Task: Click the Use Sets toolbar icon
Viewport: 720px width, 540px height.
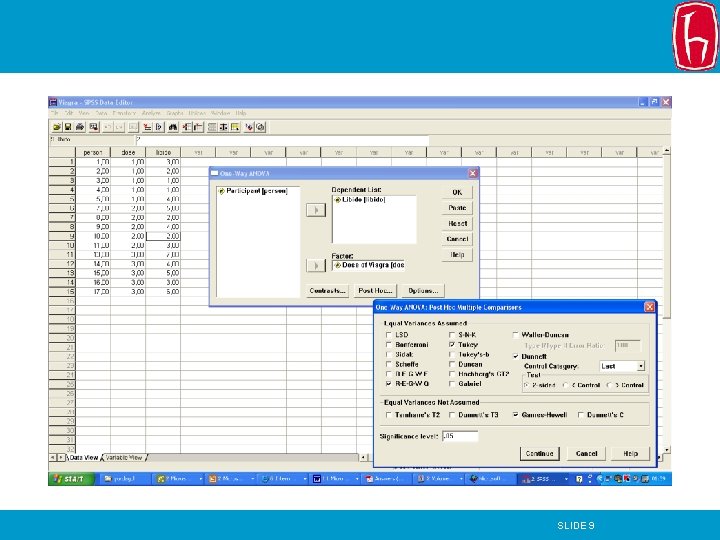Action: tap(260, 127)
